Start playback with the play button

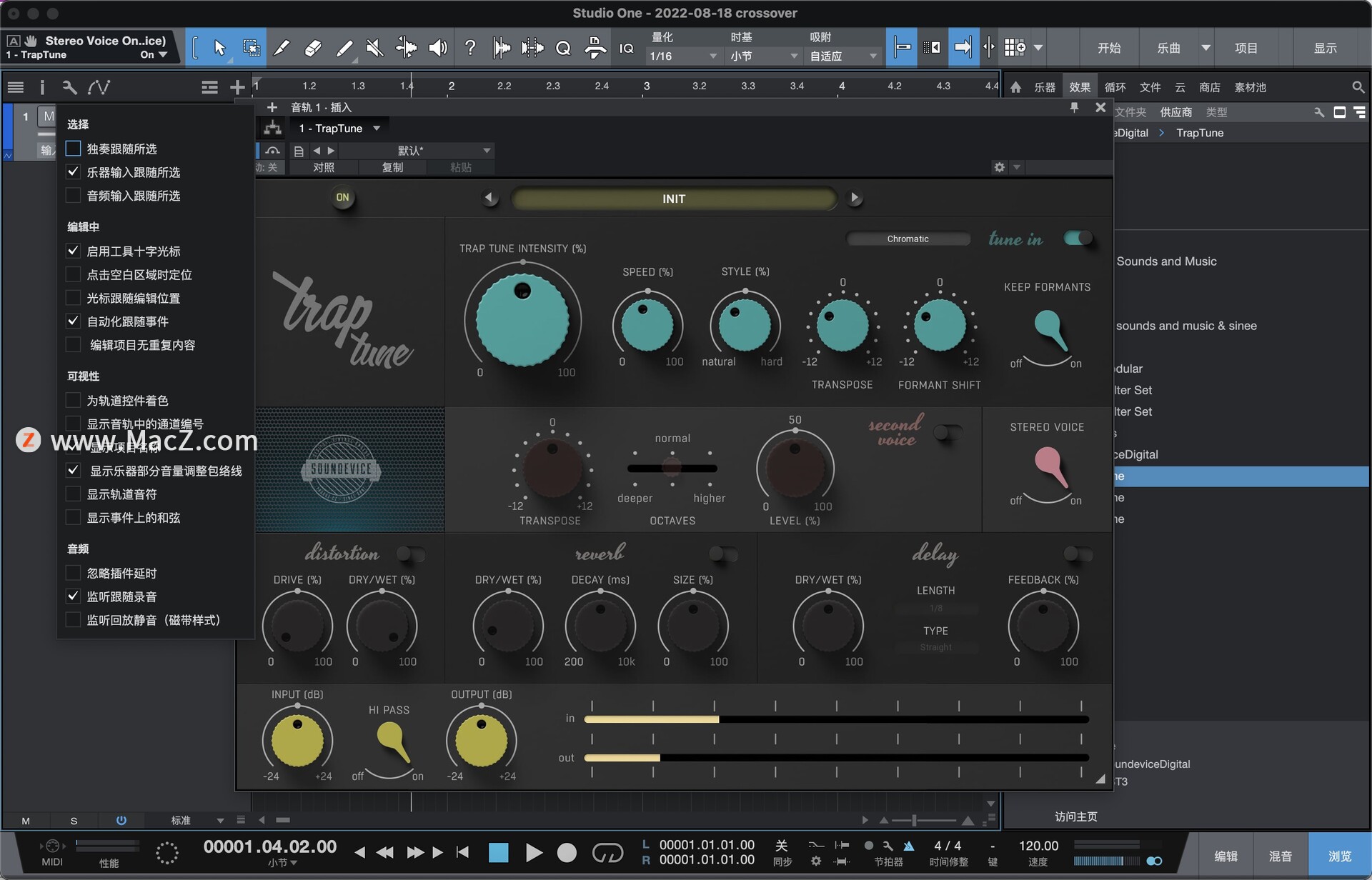(x=533, y=852)
